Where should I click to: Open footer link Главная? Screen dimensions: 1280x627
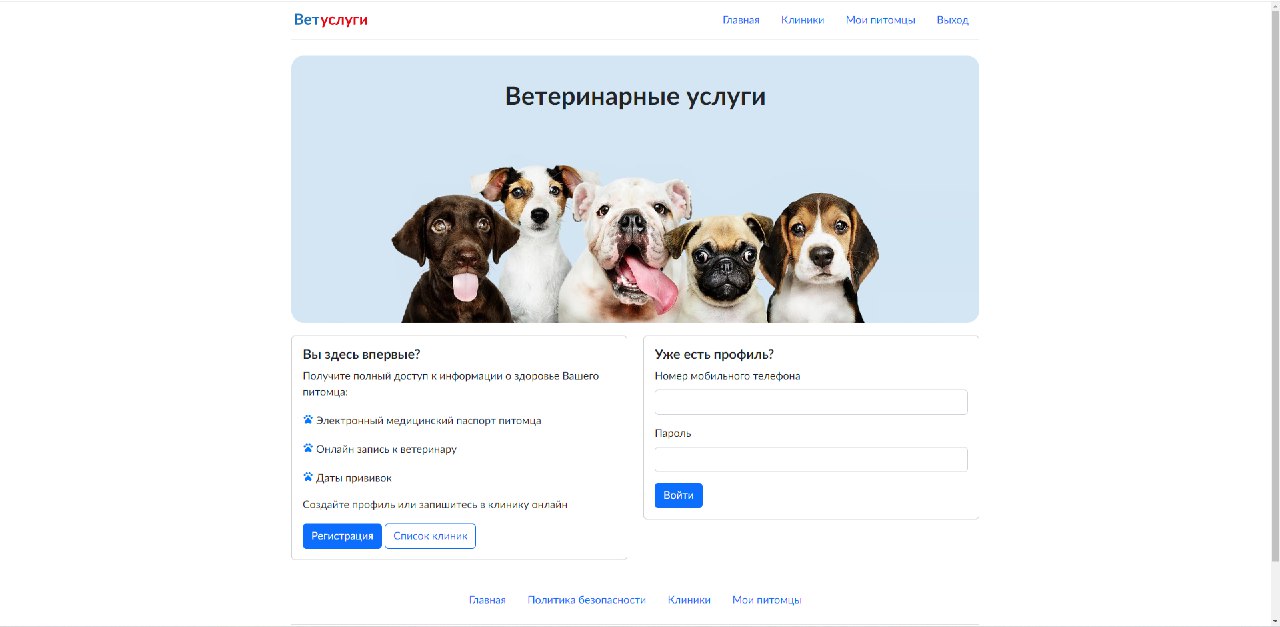point(487,600)
